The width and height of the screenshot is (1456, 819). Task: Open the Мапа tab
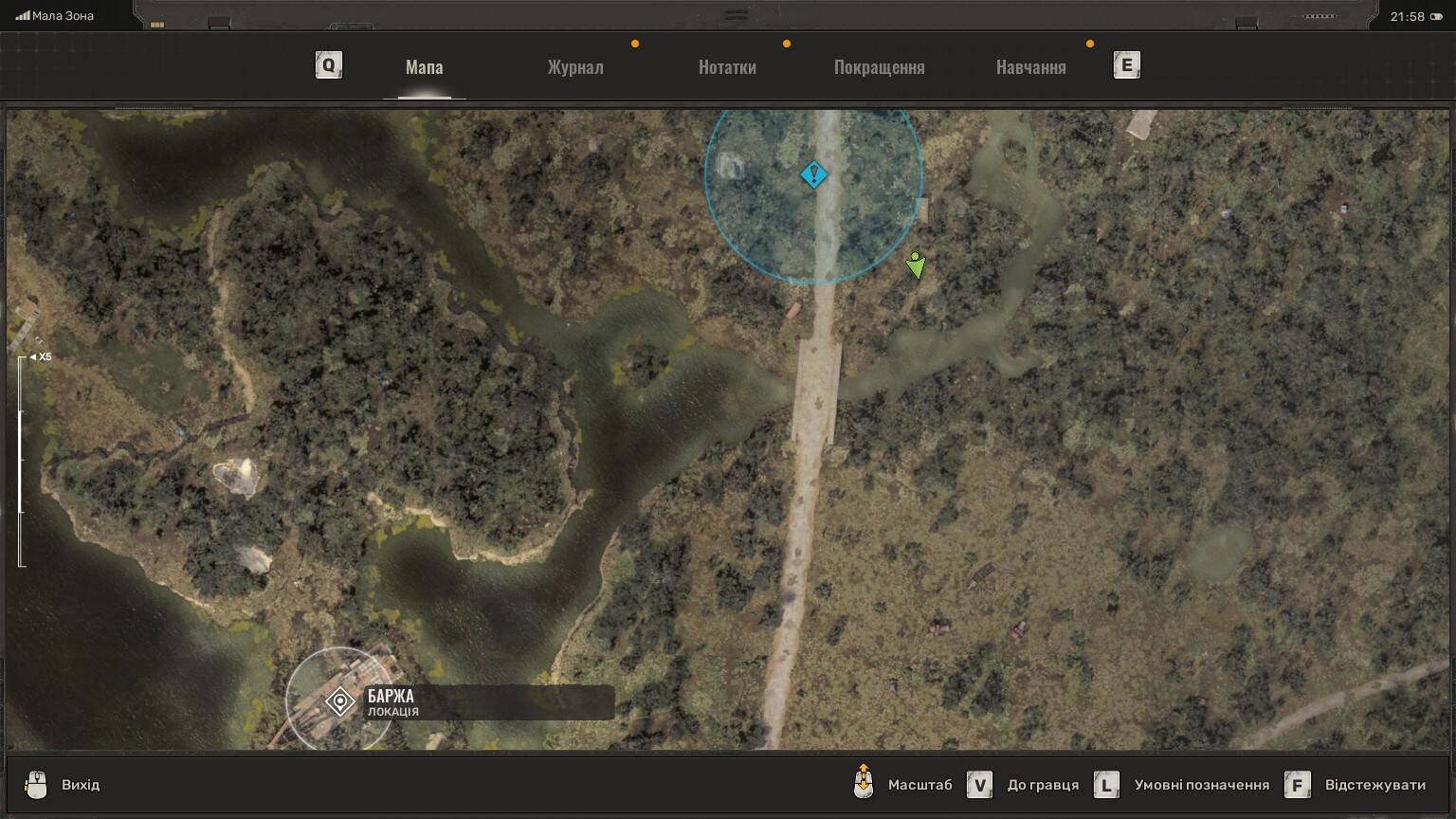(x=424, y=67)
